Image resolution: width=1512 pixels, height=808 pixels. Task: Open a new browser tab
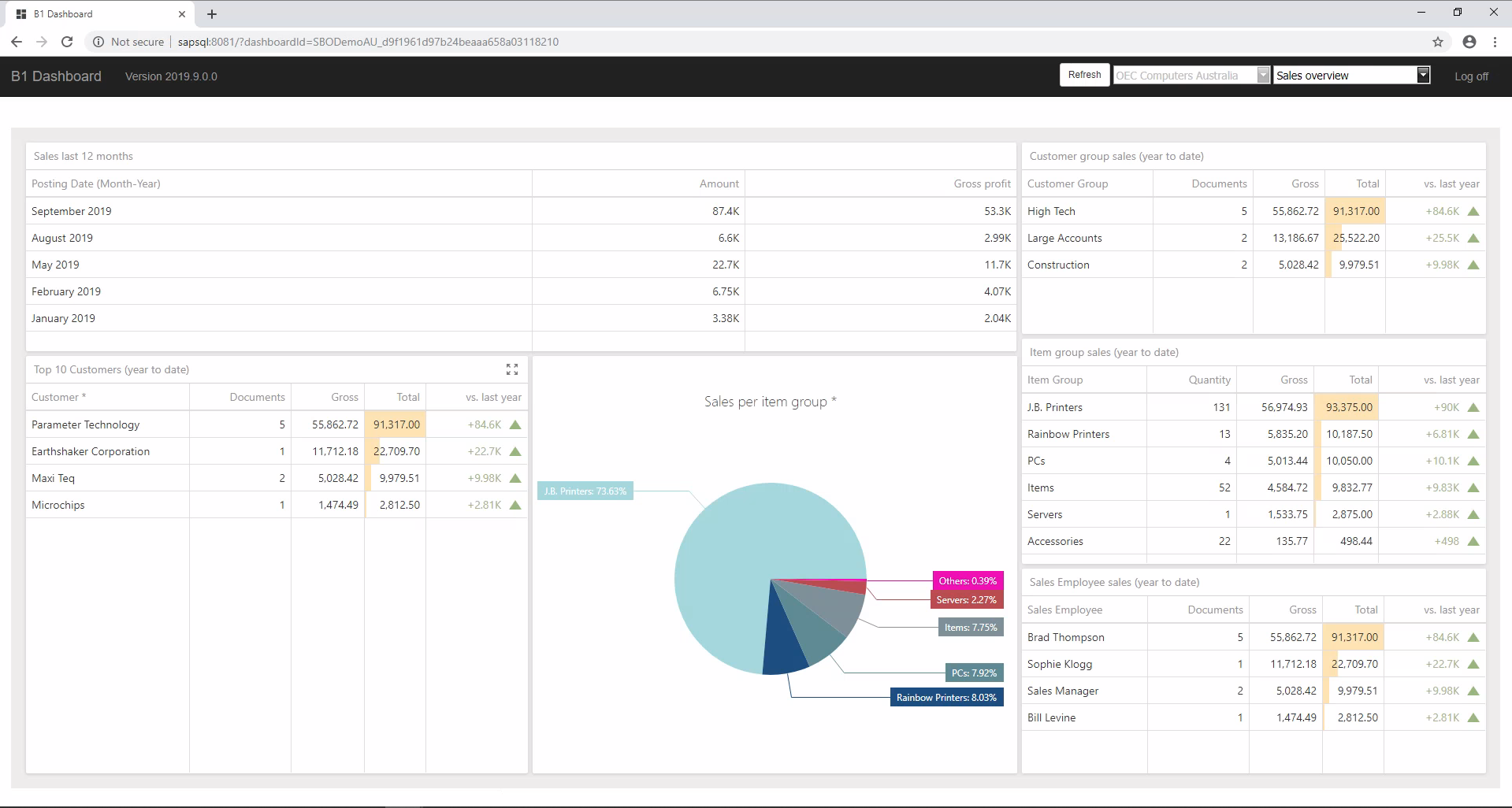(211, 14)
